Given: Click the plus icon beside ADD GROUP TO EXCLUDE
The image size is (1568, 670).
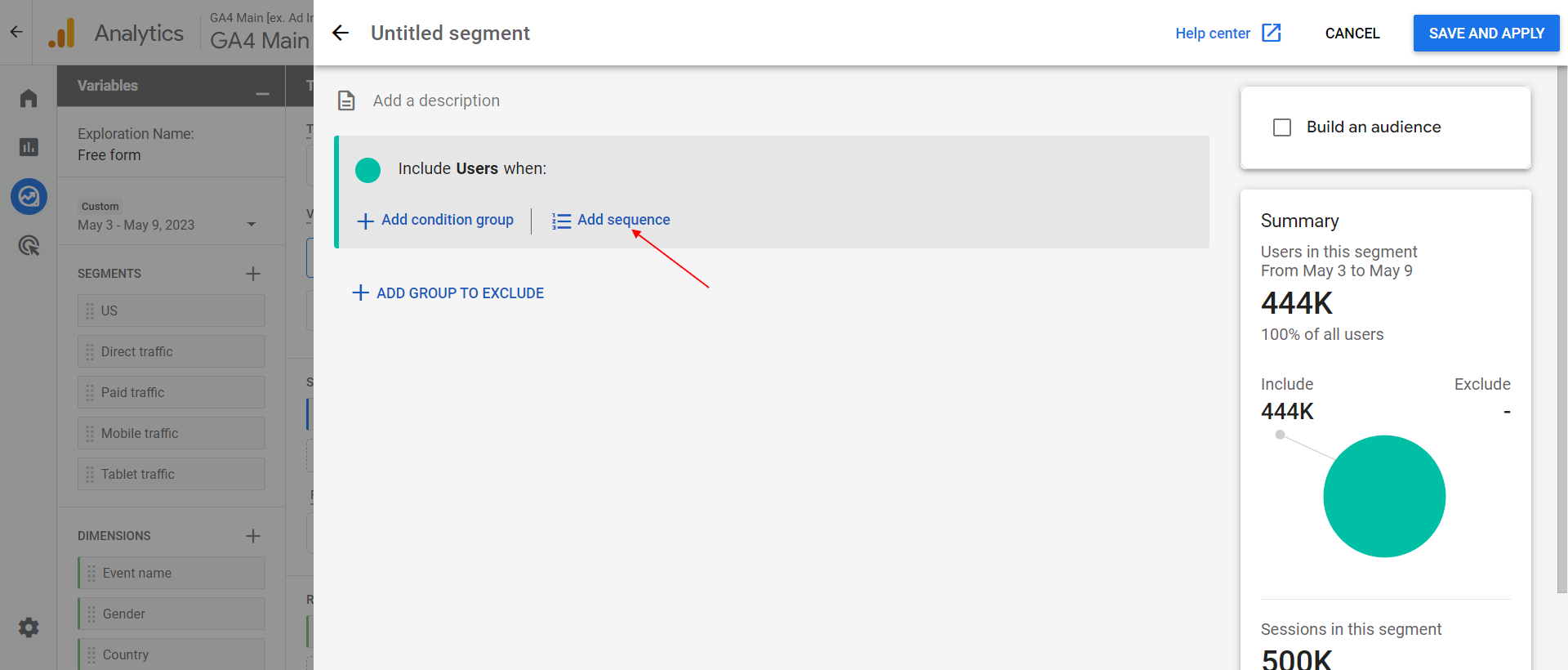Looking at the screenshot, I should point(360,293).
